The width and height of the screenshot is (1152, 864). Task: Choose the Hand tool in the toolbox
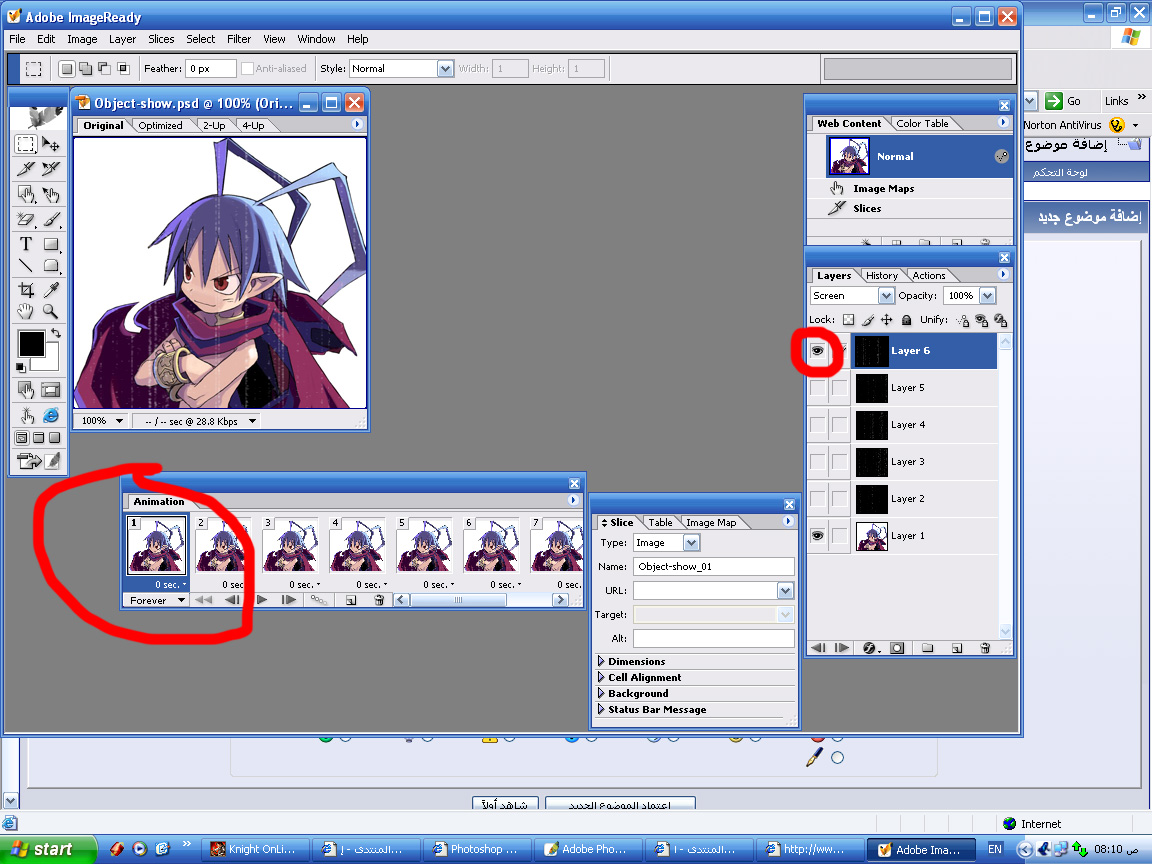click(27, 312)
